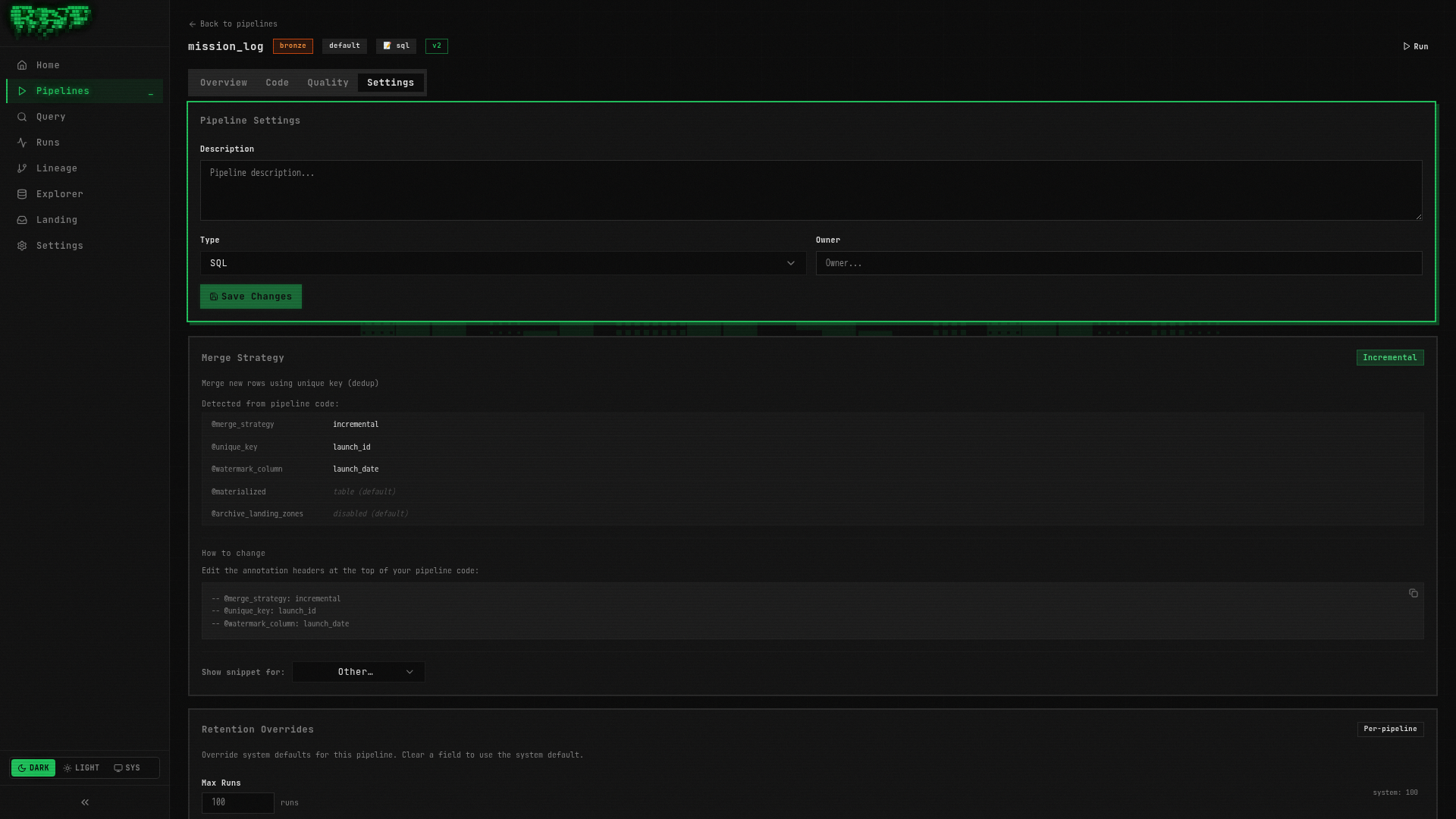
Task: Click the Runs activity icon
Action: (x=23, y=143)
